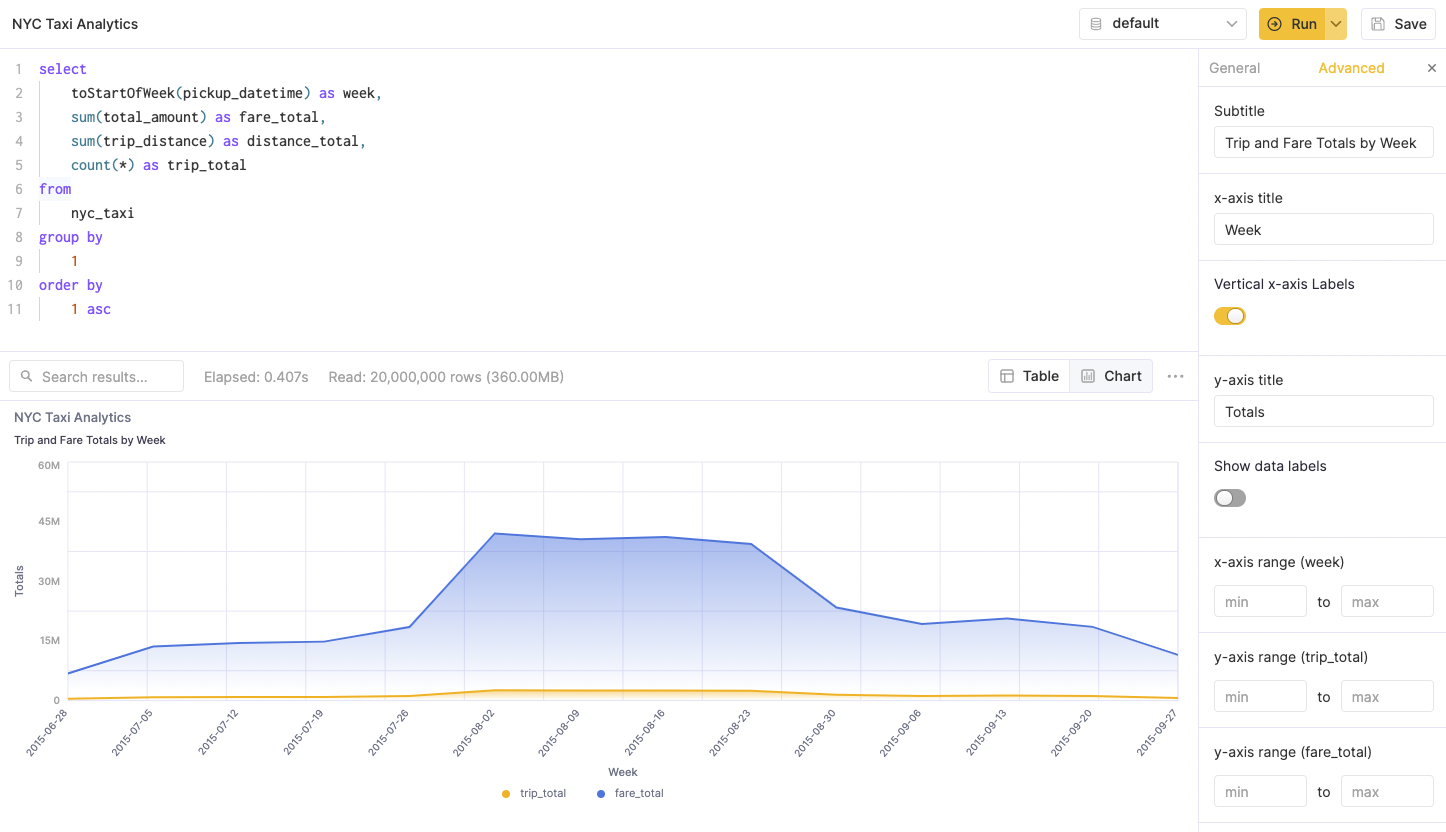The image size is (1446, 832).
Task: Toggle fare_total blue legend swatch
Action: pyautogui.click(x=600, y=793)
